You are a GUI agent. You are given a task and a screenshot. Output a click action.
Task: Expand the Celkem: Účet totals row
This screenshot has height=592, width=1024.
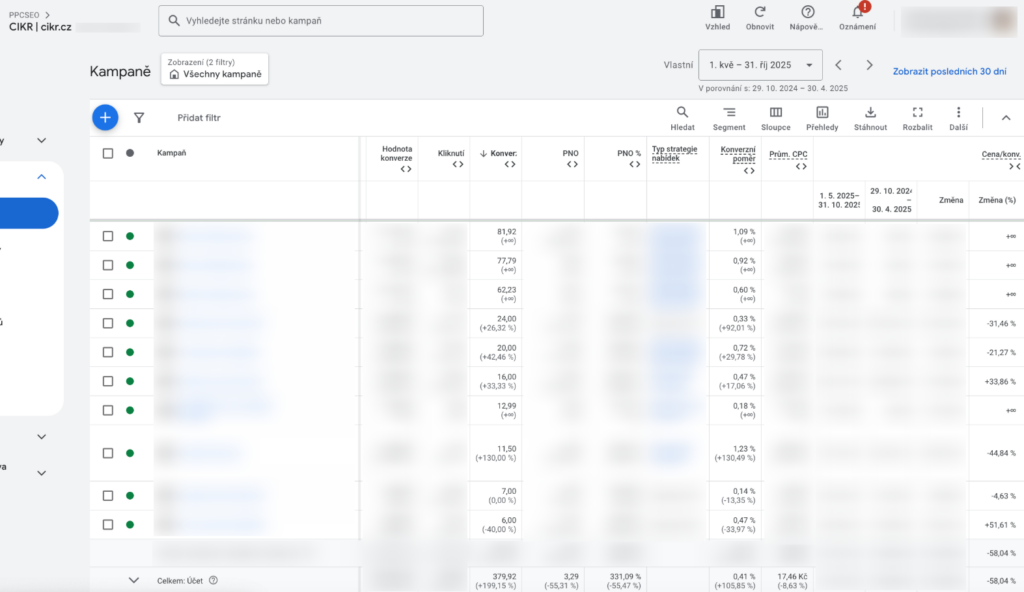click(x=134, y=580)
